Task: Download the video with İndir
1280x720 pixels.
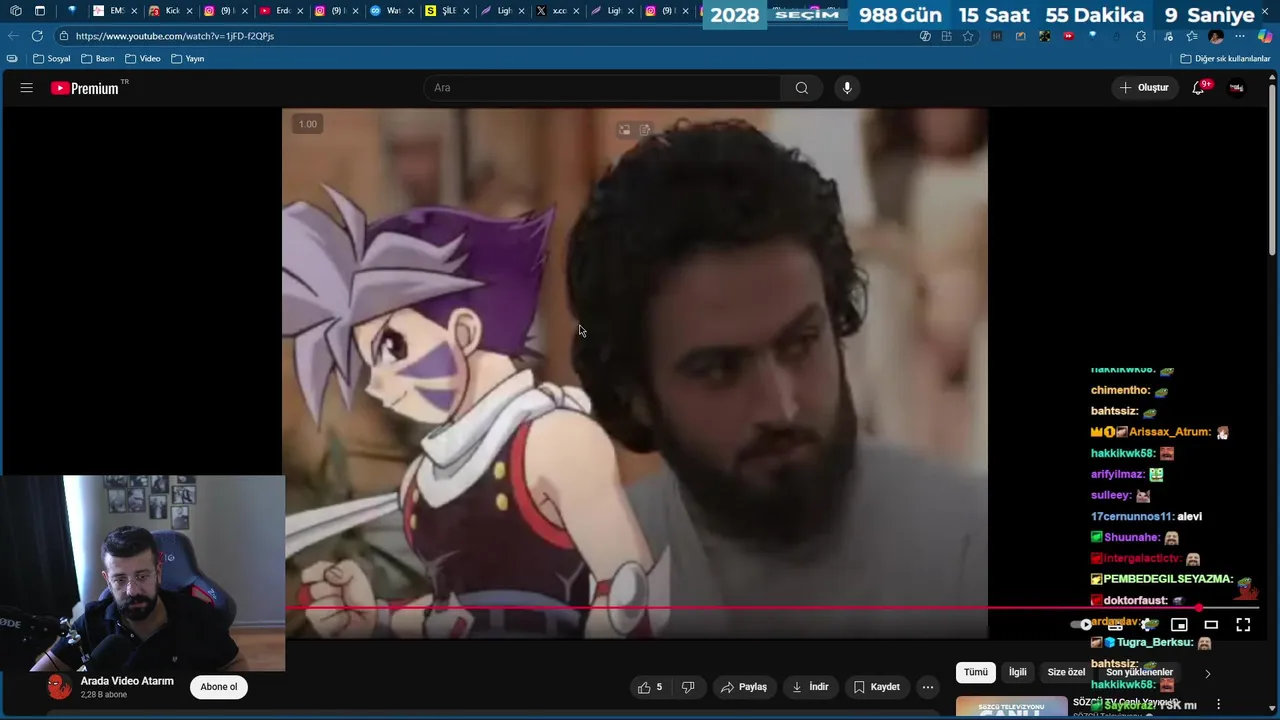Action: click(x=810, y=687)
